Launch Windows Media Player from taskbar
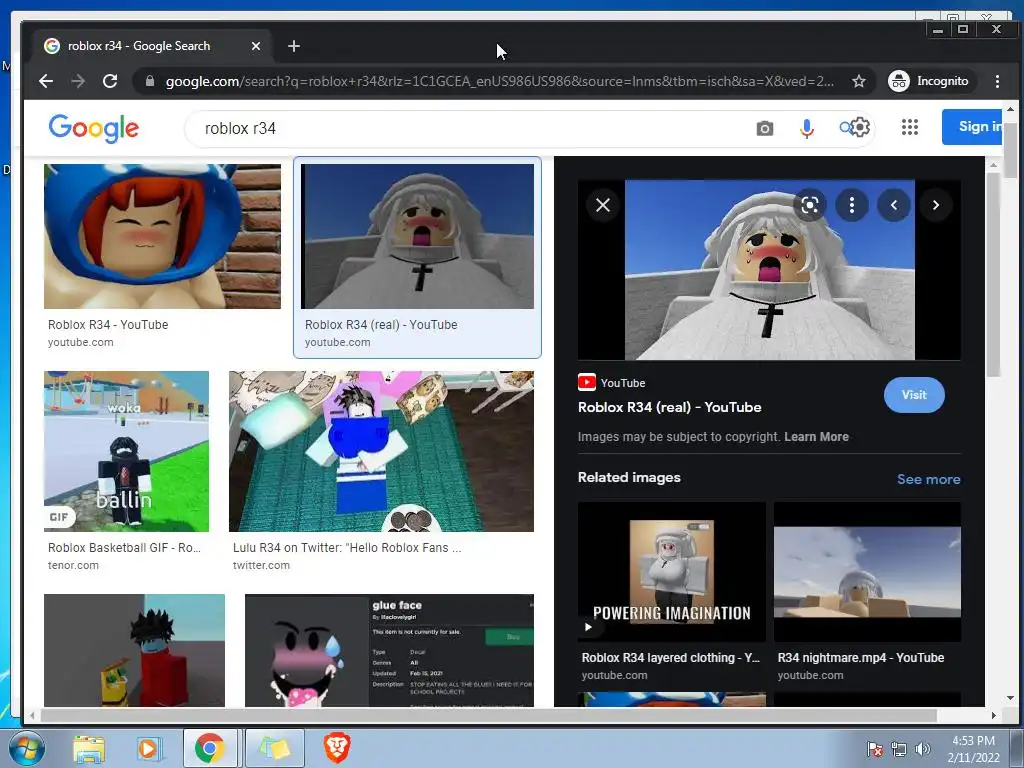The image size is (1024, 768). pyautogui.click(x=148, y=748)
